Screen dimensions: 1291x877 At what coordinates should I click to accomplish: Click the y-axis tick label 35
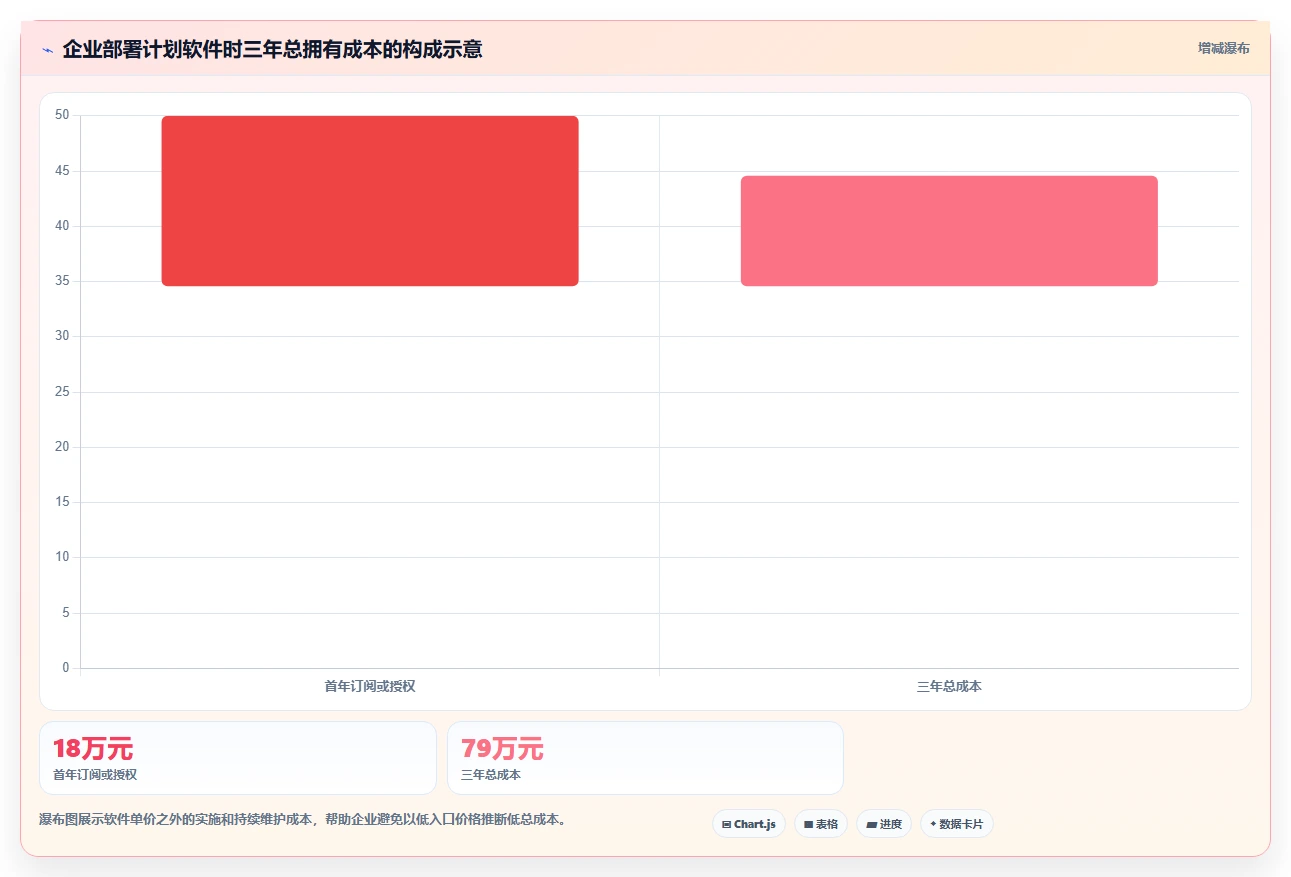[x=62, y=281]
